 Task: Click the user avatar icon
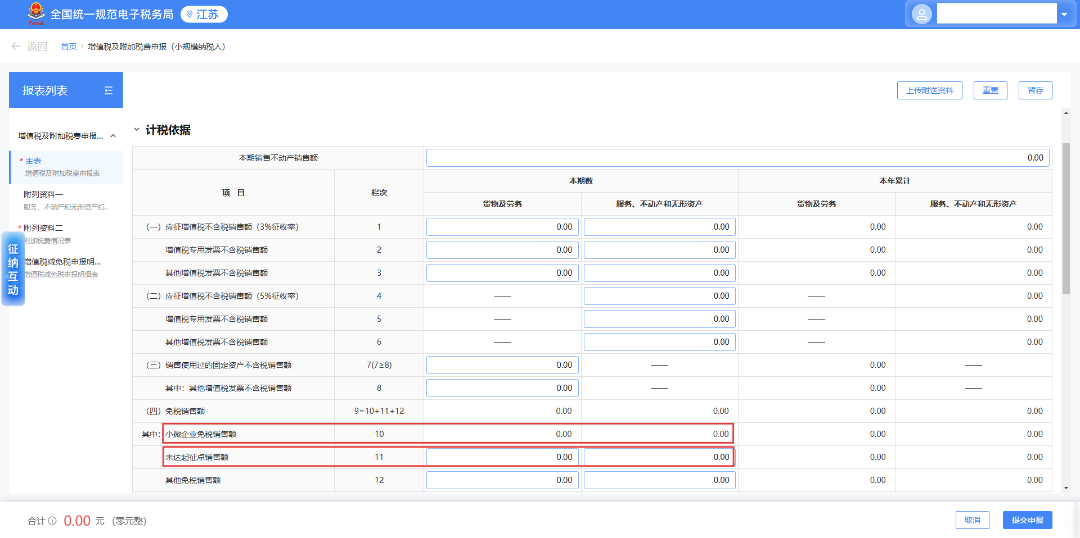(x=921, y=14)
